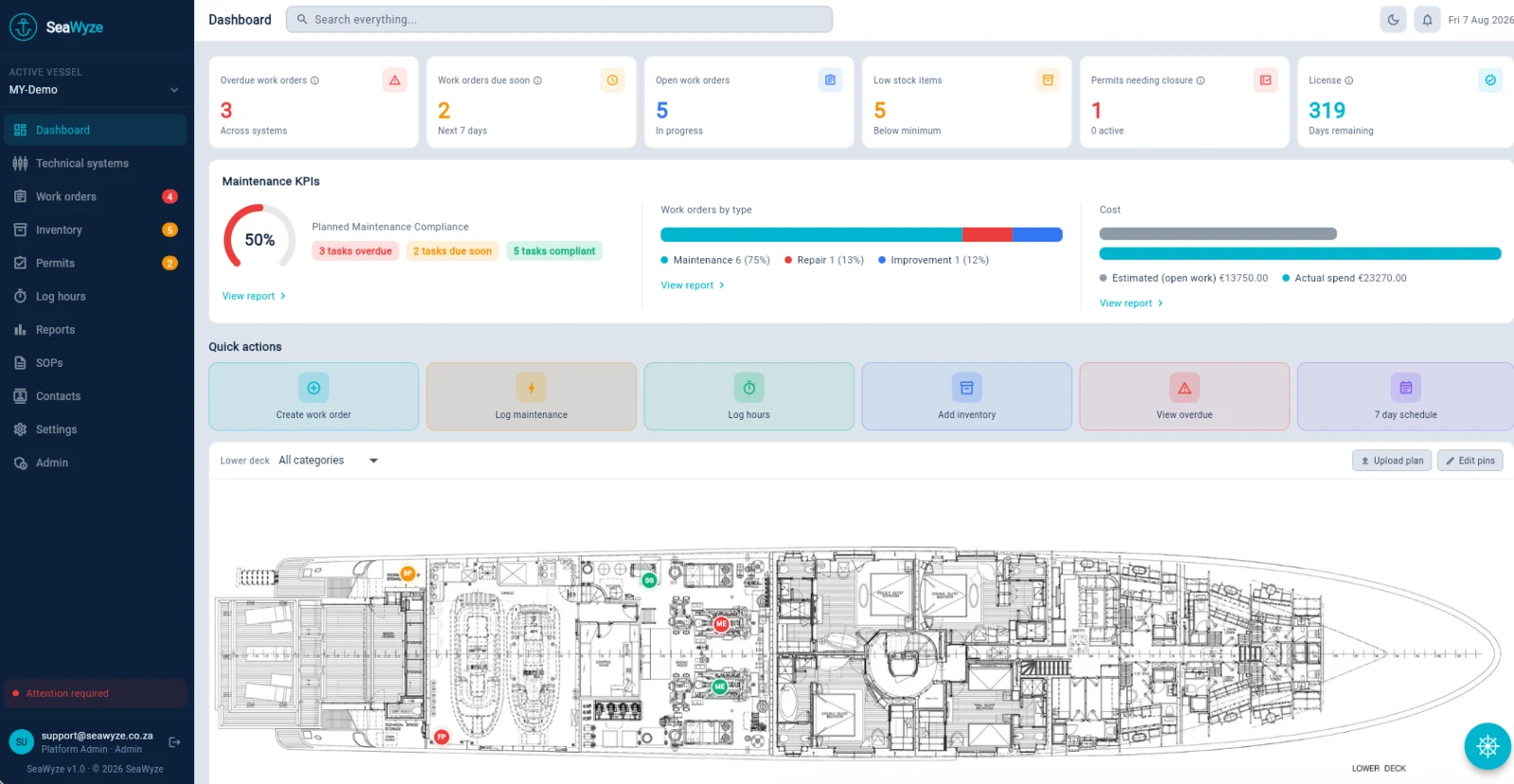
Task: Click the Inventory badge showing 5
Action: (169, 230)
